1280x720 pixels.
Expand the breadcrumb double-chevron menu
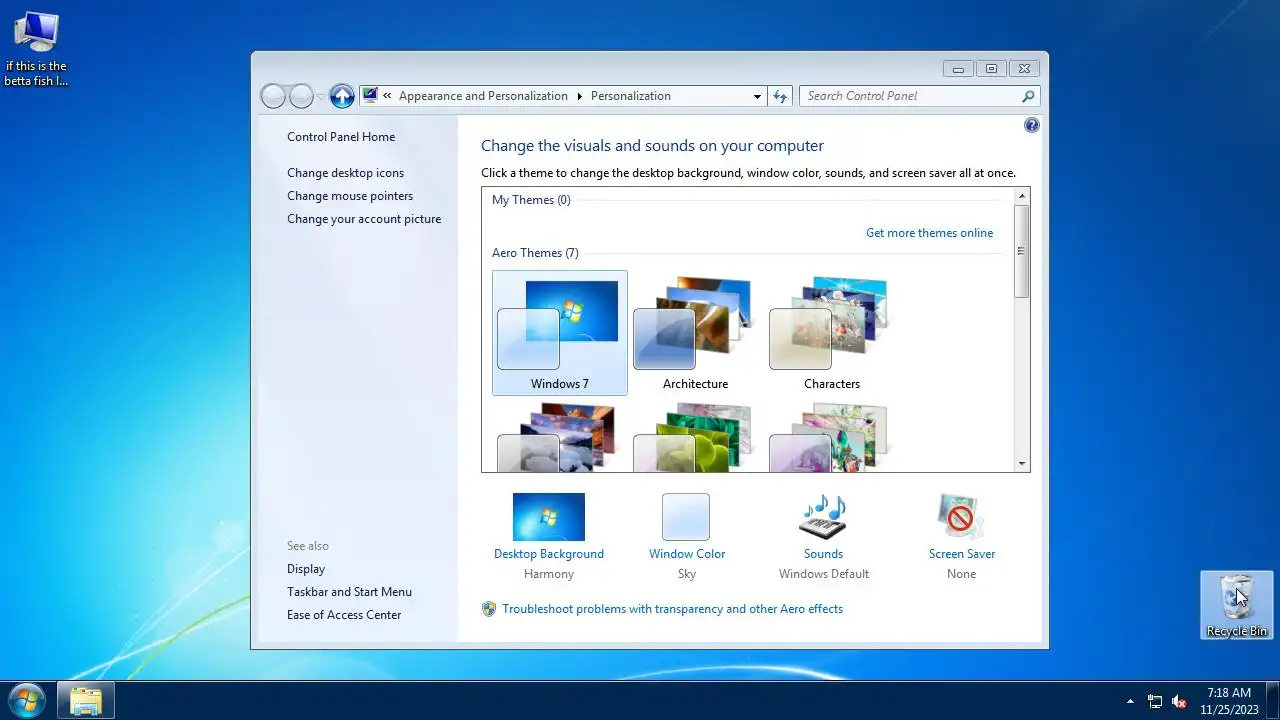387,96
